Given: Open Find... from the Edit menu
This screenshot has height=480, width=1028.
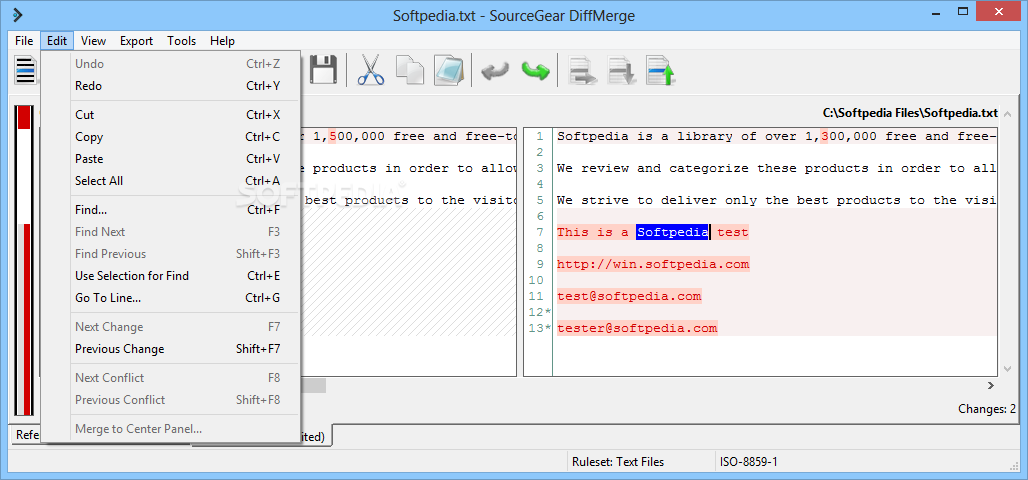Looking at the screenshot, I should click(x=170, y=210).
